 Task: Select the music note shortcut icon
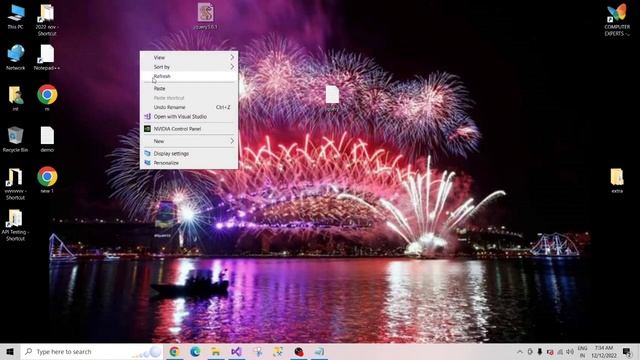click(14, 177)
